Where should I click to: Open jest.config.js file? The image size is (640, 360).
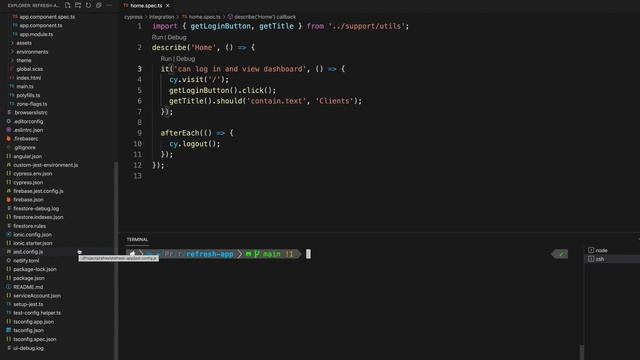28,252
